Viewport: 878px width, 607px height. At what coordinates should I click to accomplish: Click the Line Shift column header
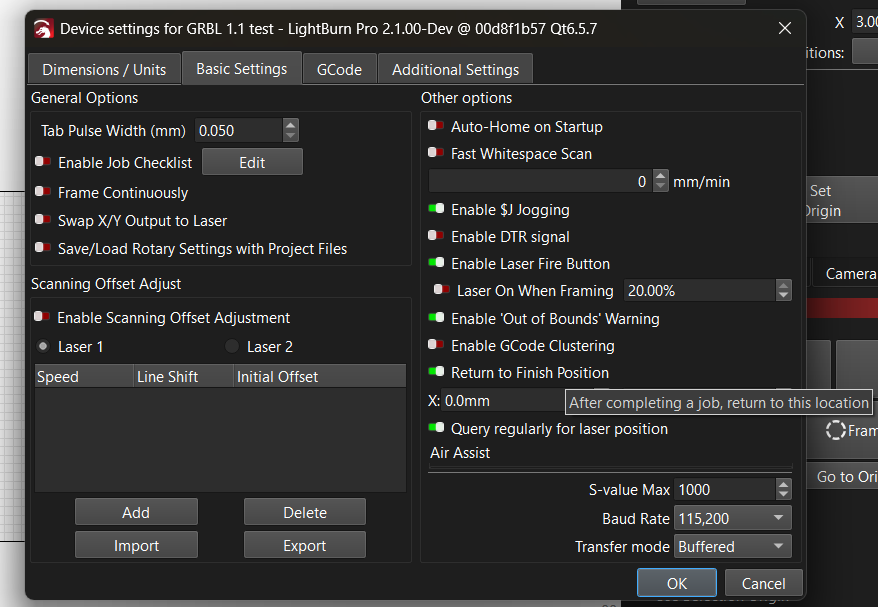point(184,376)
